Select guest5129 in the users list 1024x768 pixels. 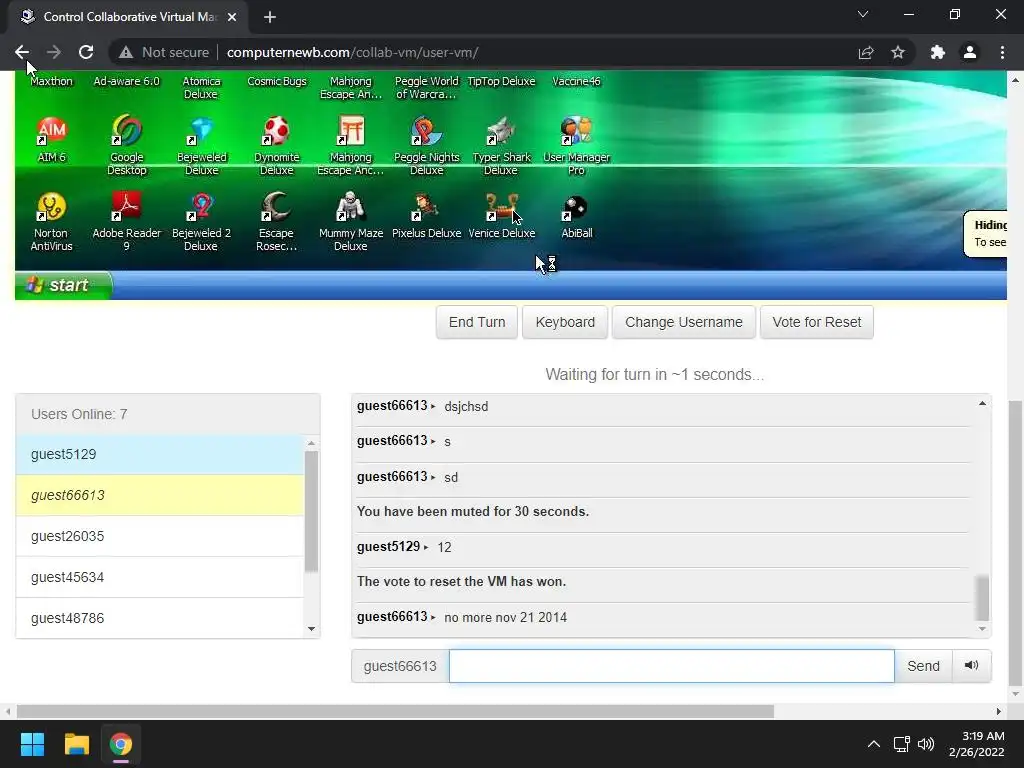coord(160,455)
